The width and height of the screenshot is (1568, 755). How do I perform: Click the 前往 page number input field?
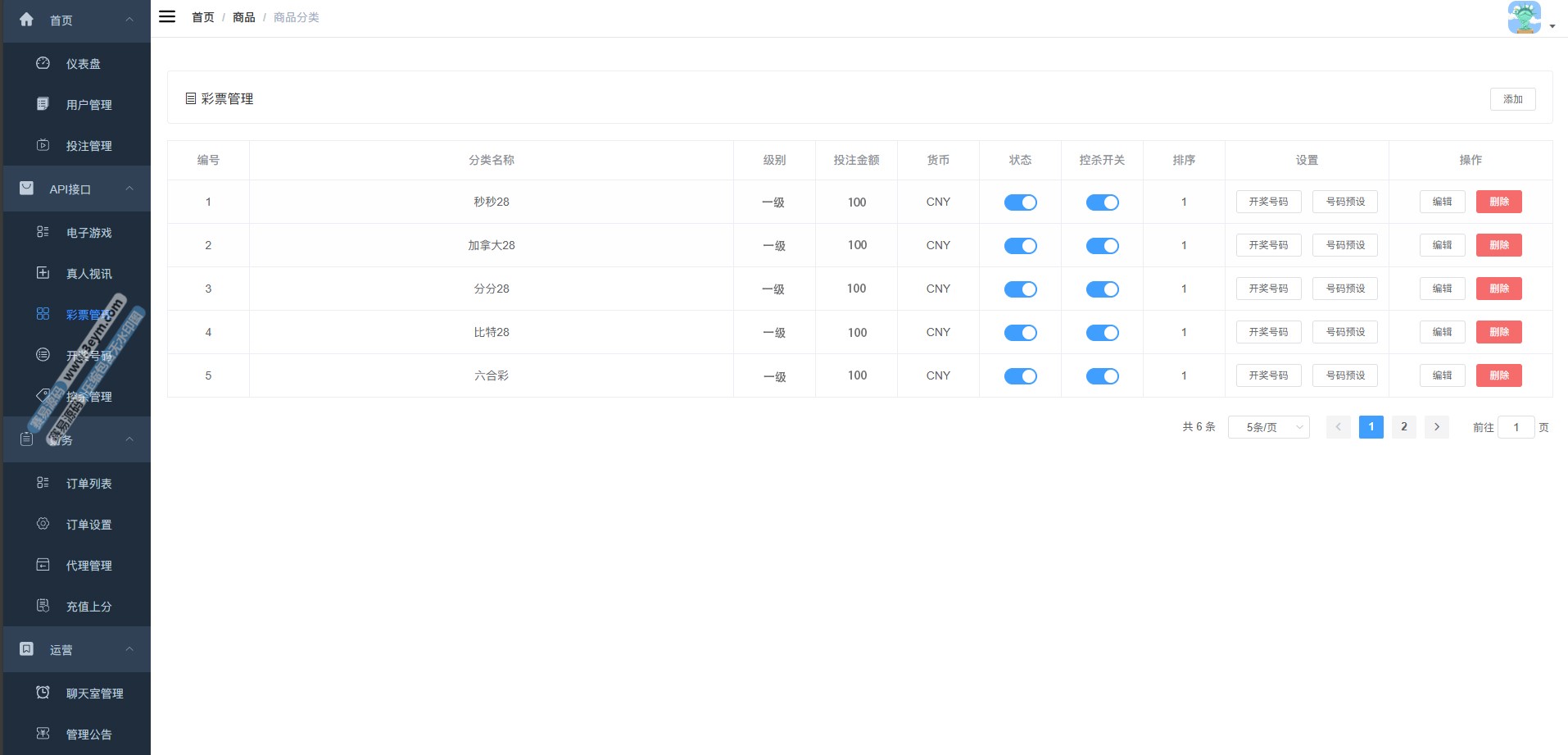(1516, 427)
